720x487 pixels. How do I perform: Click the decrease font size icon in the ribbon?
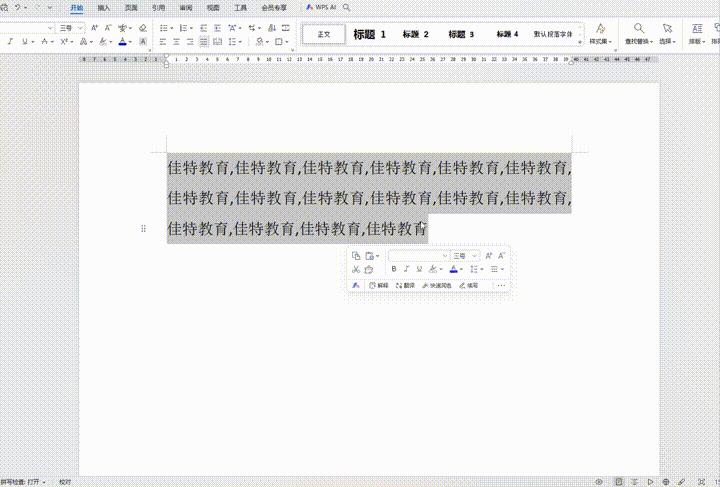coord(108,28)
